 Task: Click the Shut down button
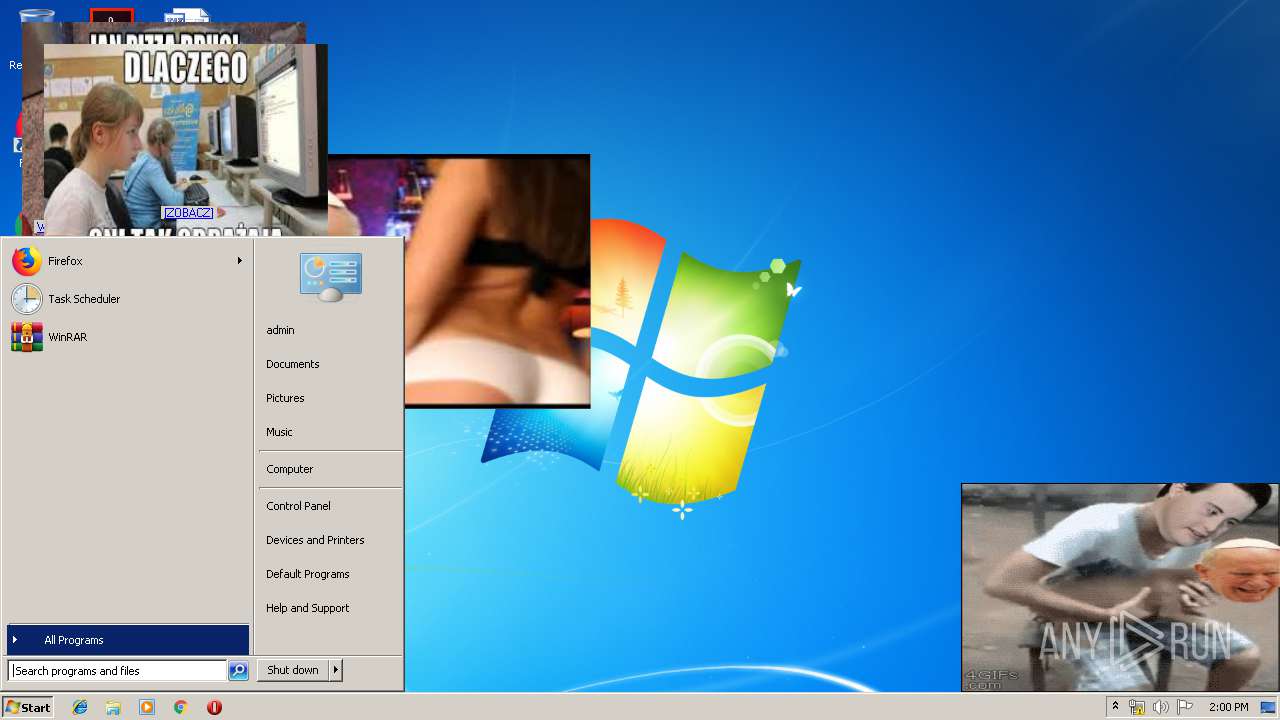293,670
